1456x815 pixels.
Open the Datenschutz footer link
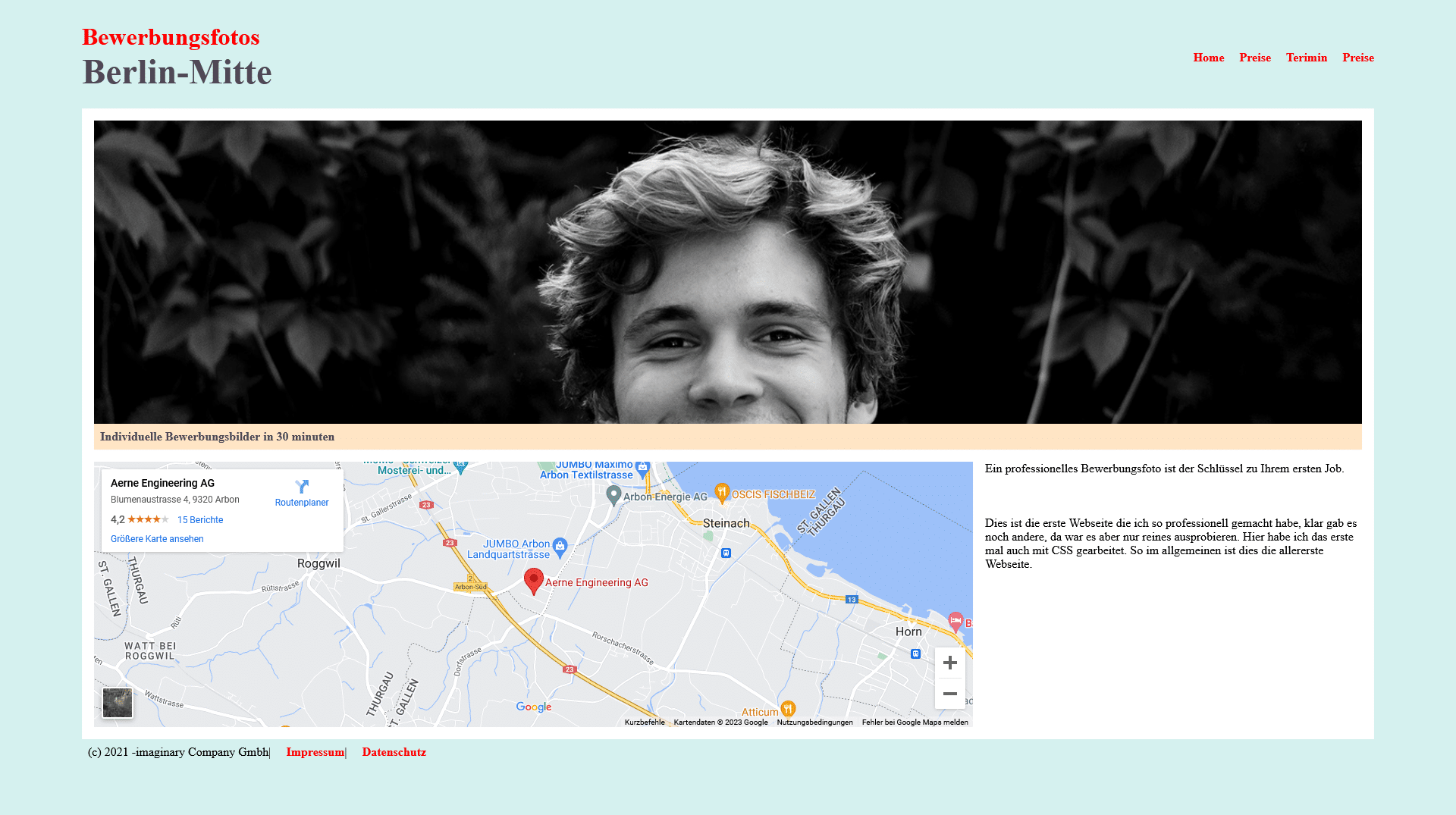pyautogui.click(x=394, y=752)
